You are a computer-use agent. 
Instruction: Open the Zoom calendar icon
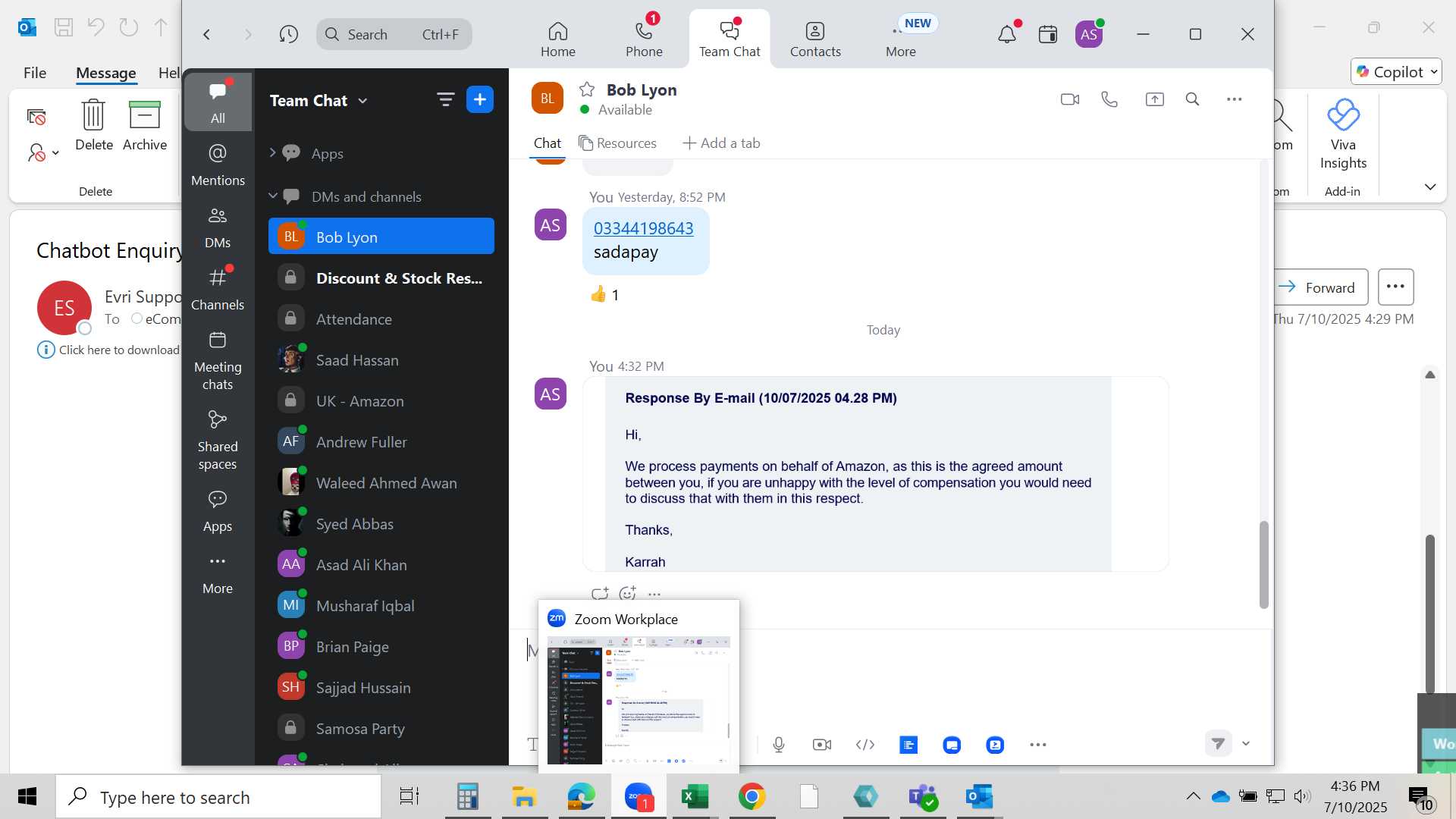[1048, 34]
